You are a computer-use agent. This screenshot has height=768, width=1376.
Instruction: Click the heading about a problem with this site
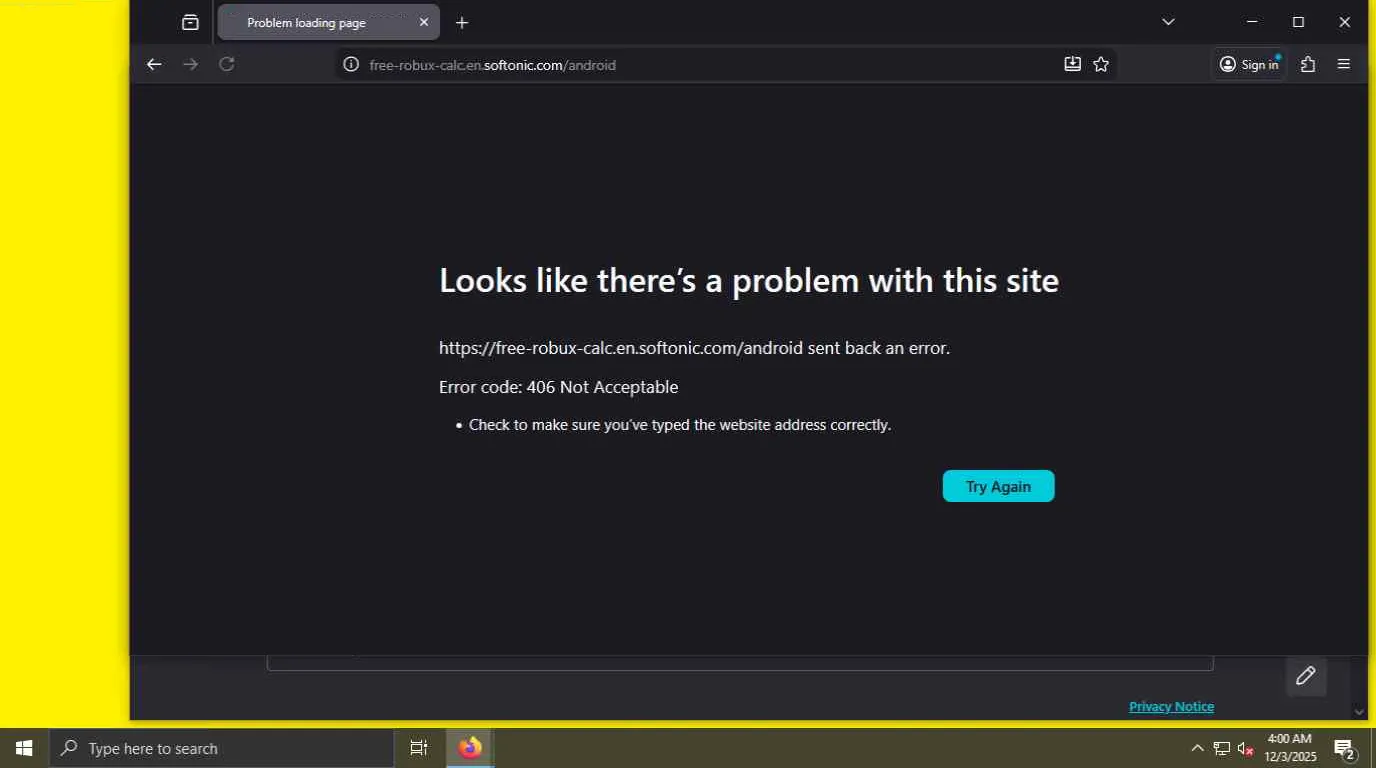click(x=749, y=280)
